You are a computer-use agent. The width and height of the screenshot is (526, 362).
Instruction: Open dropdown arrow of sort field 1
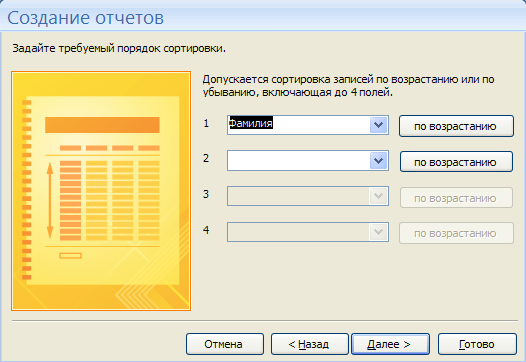pos(379,125)
